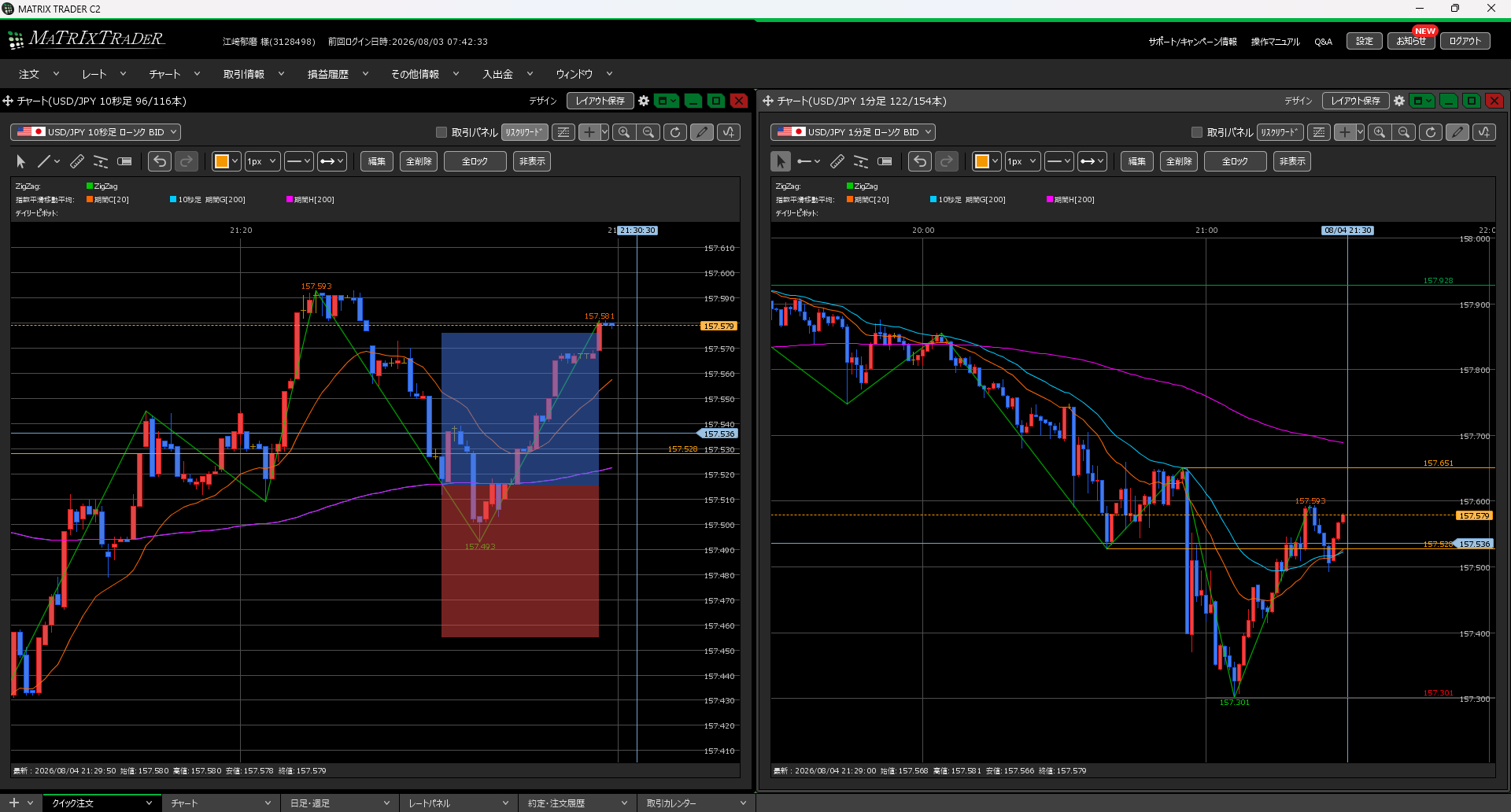
Task: Add indicator via wave-plus icon in 10秒足 chart
Action: 729,132
